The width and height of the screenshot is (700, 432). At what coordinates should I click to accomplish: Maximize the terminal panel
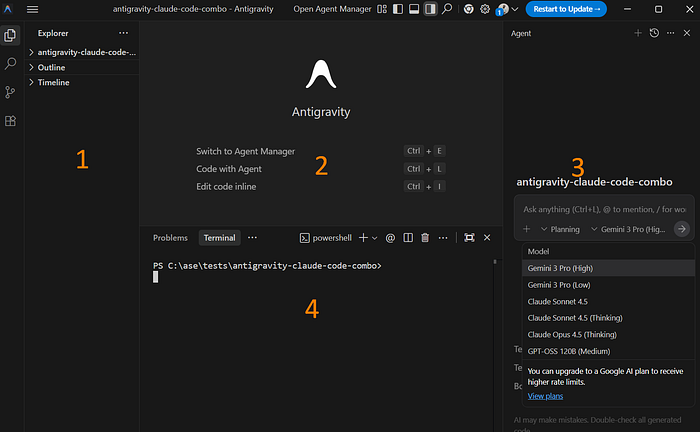(x=469, y=238)
